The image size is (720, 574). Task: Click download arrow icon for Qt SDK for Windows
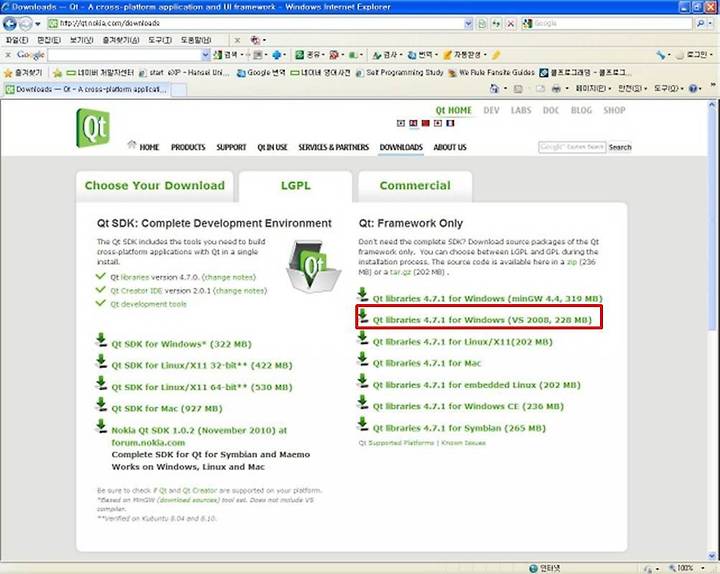coord(101,340)
